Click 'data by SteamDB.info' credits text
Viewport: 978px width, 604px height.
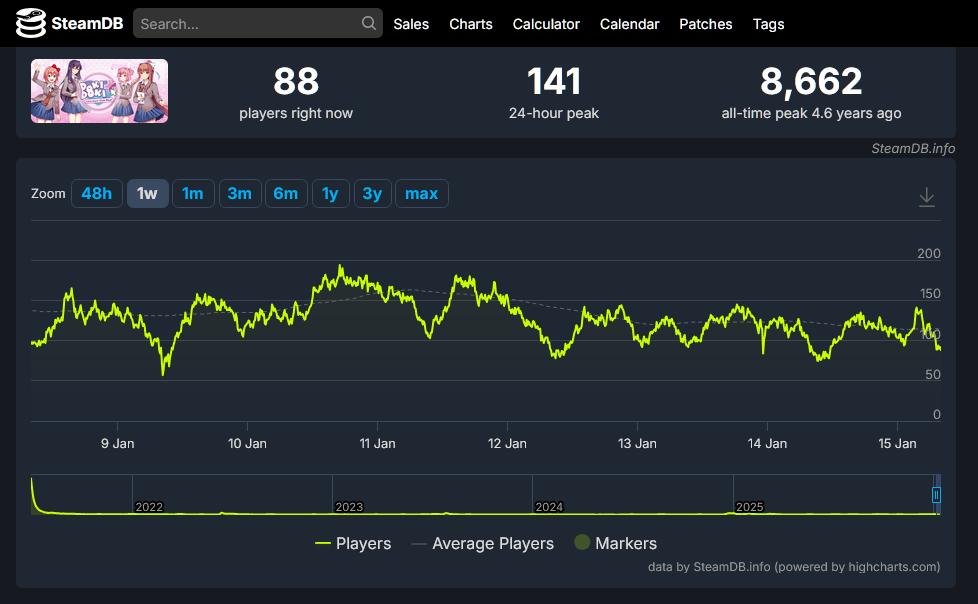coord(794,567)
